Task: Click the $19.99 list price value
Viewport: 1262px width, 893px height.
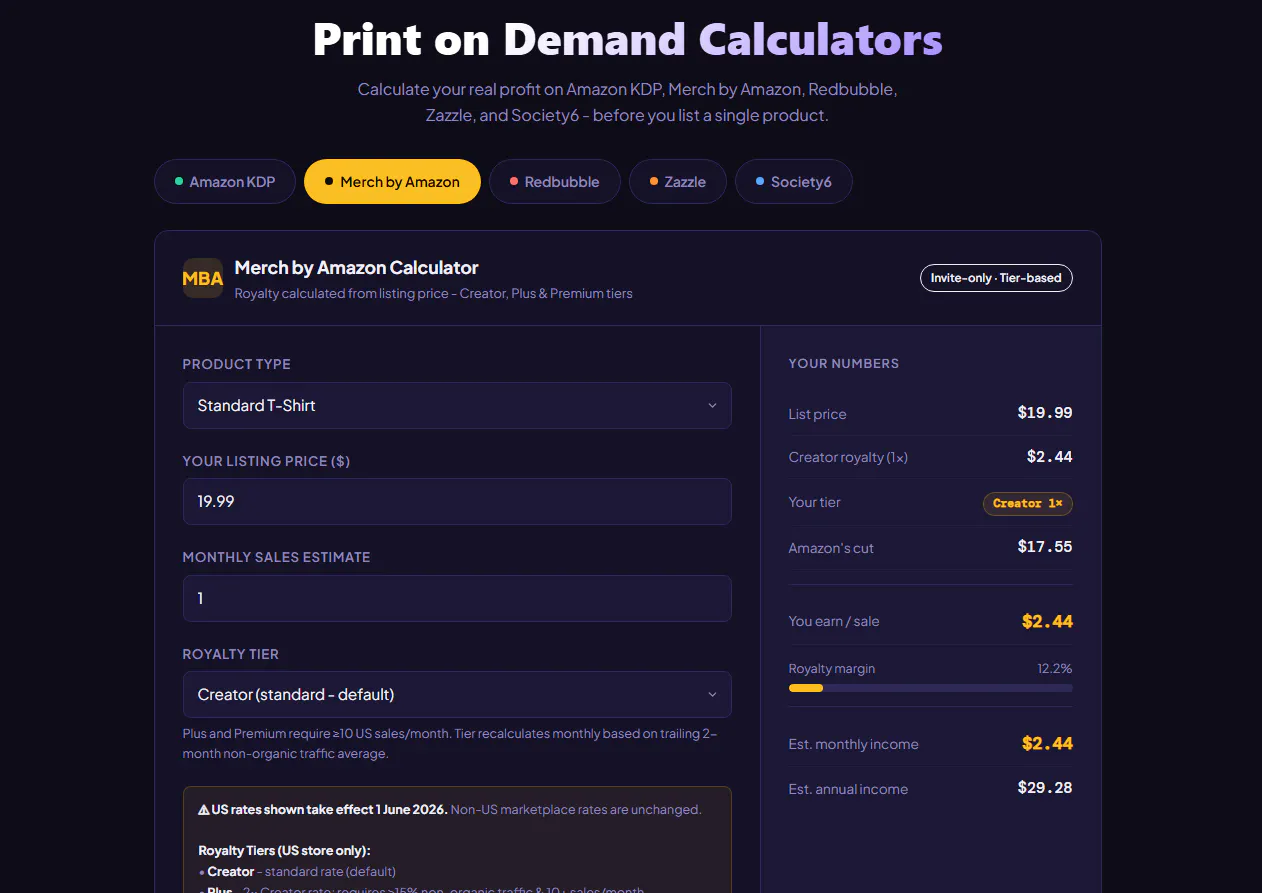Action: point(1045,413)
